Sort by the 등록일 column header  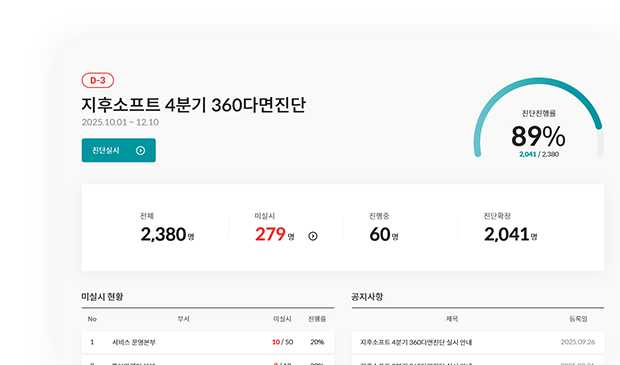click(578, 319)
